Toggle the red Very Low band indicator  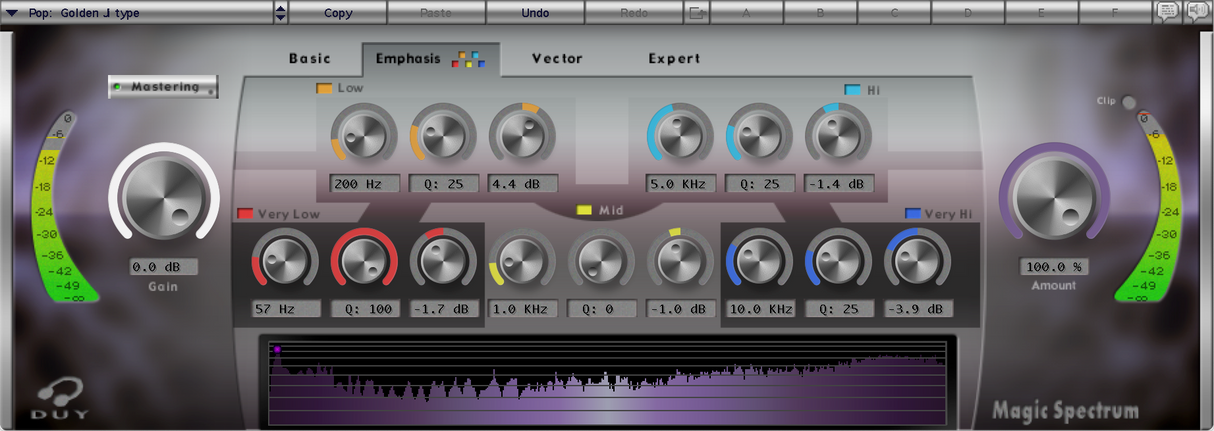click(245, 213)
